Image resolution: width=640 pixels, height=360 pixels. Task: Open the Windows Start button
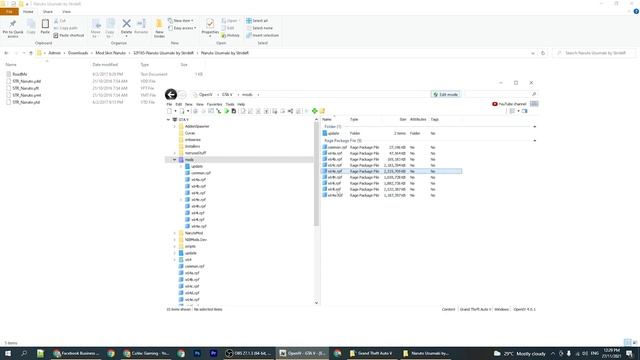point(7,353)
